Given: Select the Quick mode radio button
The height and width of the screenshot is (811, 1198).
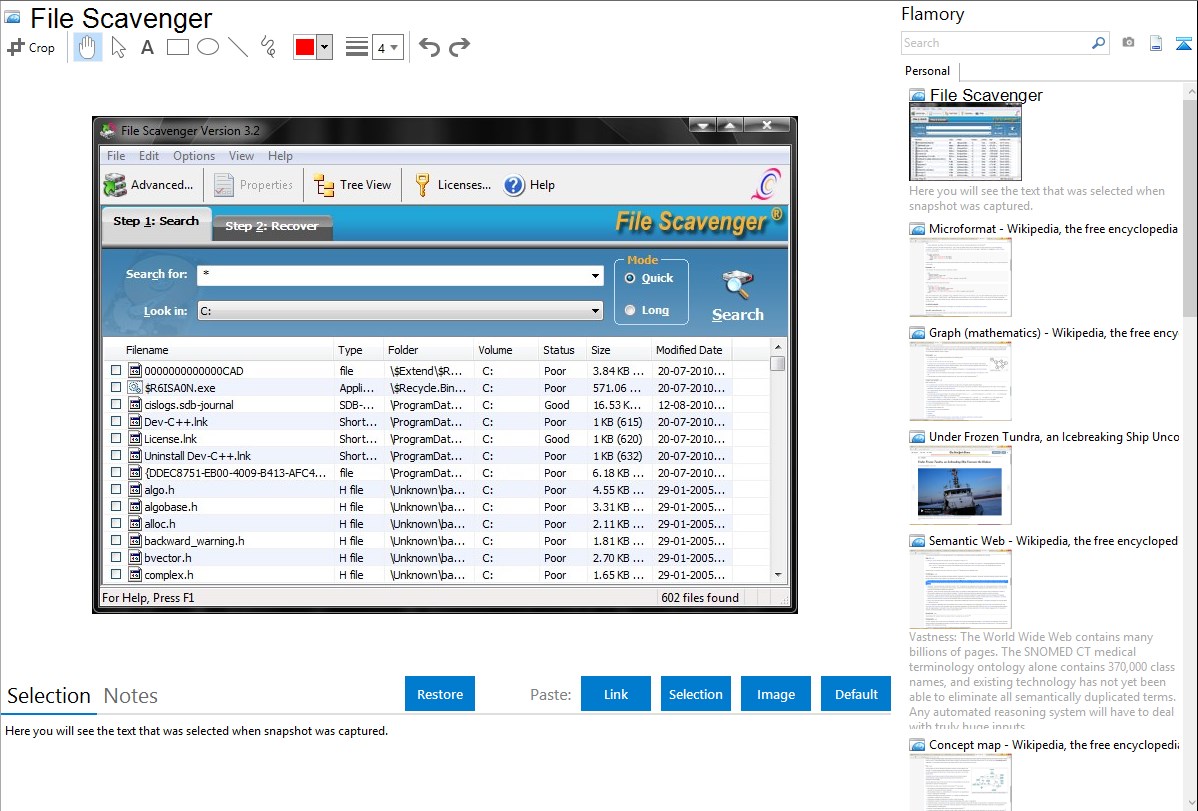Looking at the screenshot, I should point(630,278).
